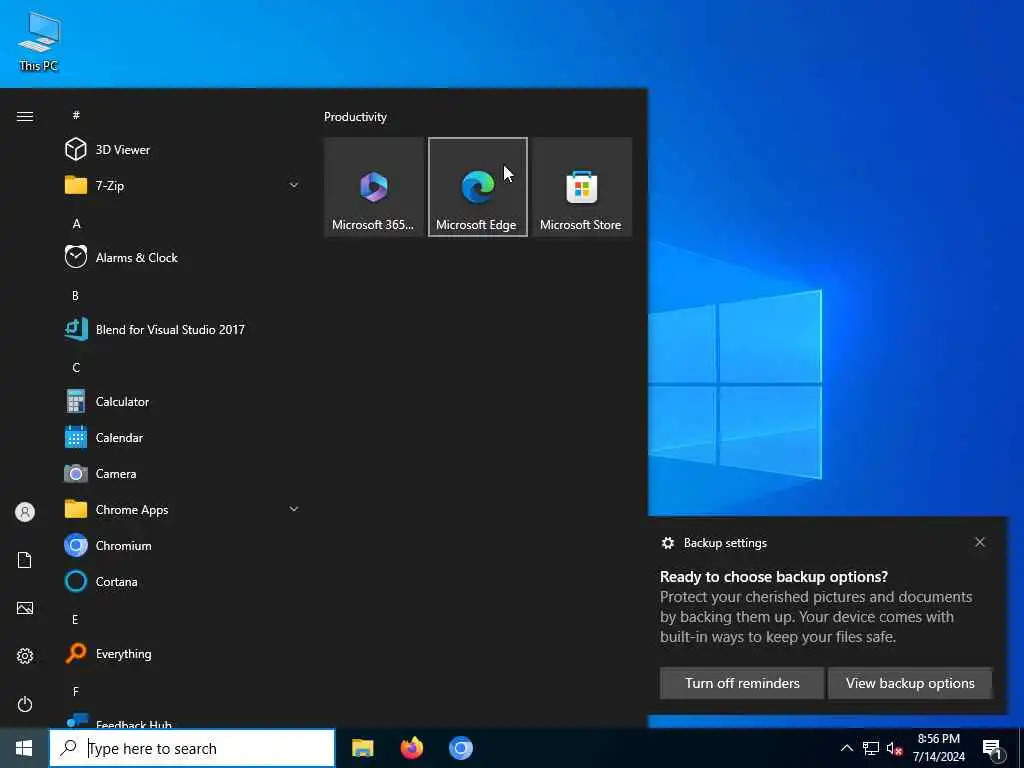The height and width of the screenshot is (768, 1024).
Task: Launch Chromium from the app list
Action: (x=182, y=545)
